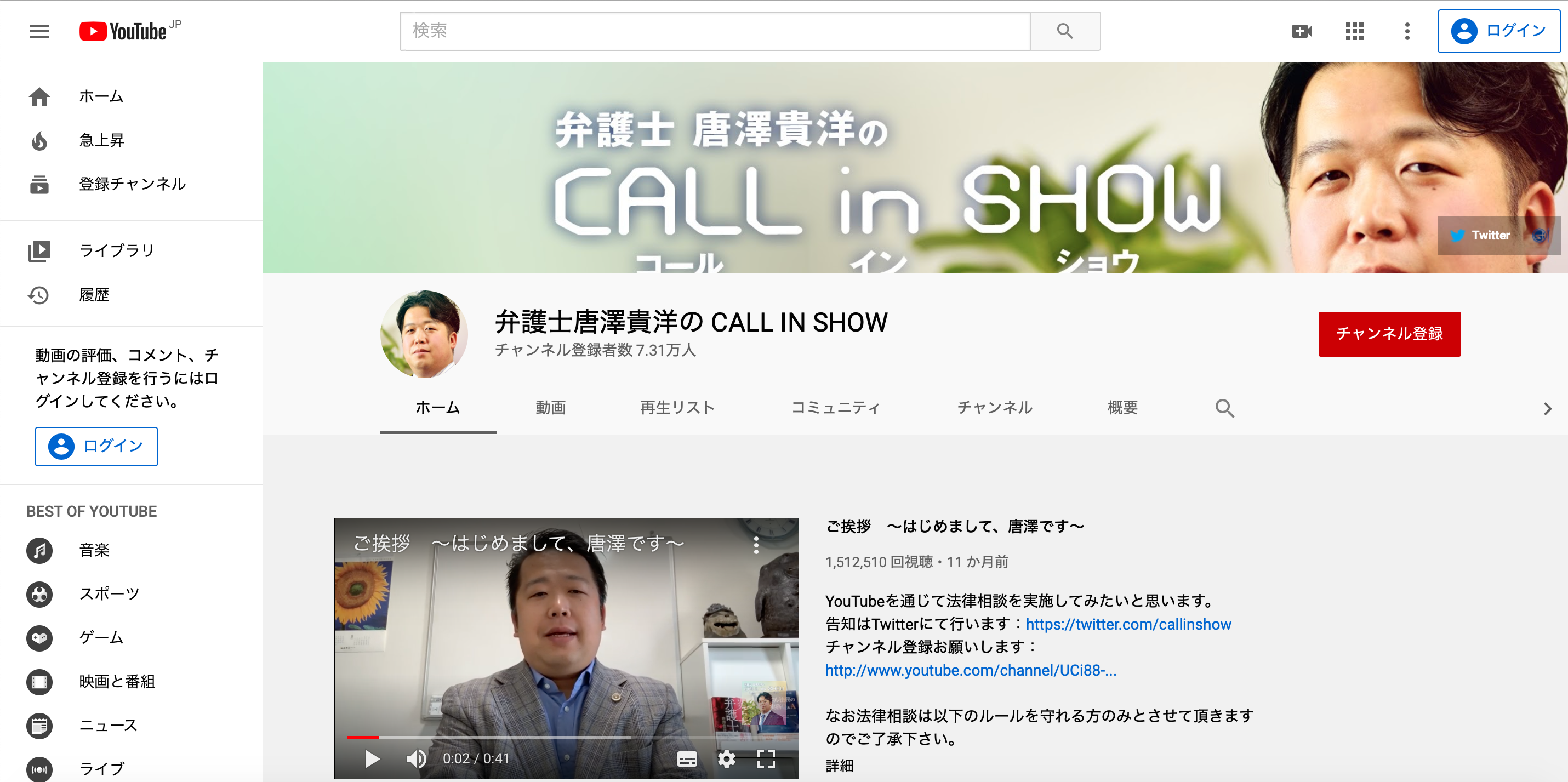
Task: Open the youtube.com/channel/UCi88 link
Action: [970, 671]
